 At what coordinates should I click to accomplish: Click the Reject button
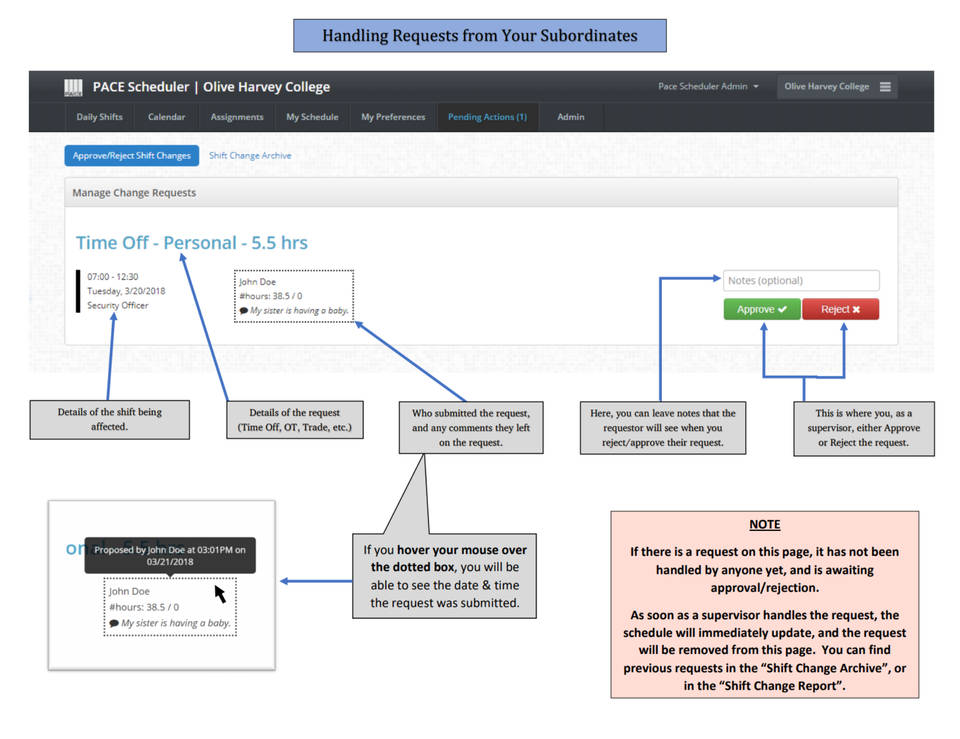point(840,309)
